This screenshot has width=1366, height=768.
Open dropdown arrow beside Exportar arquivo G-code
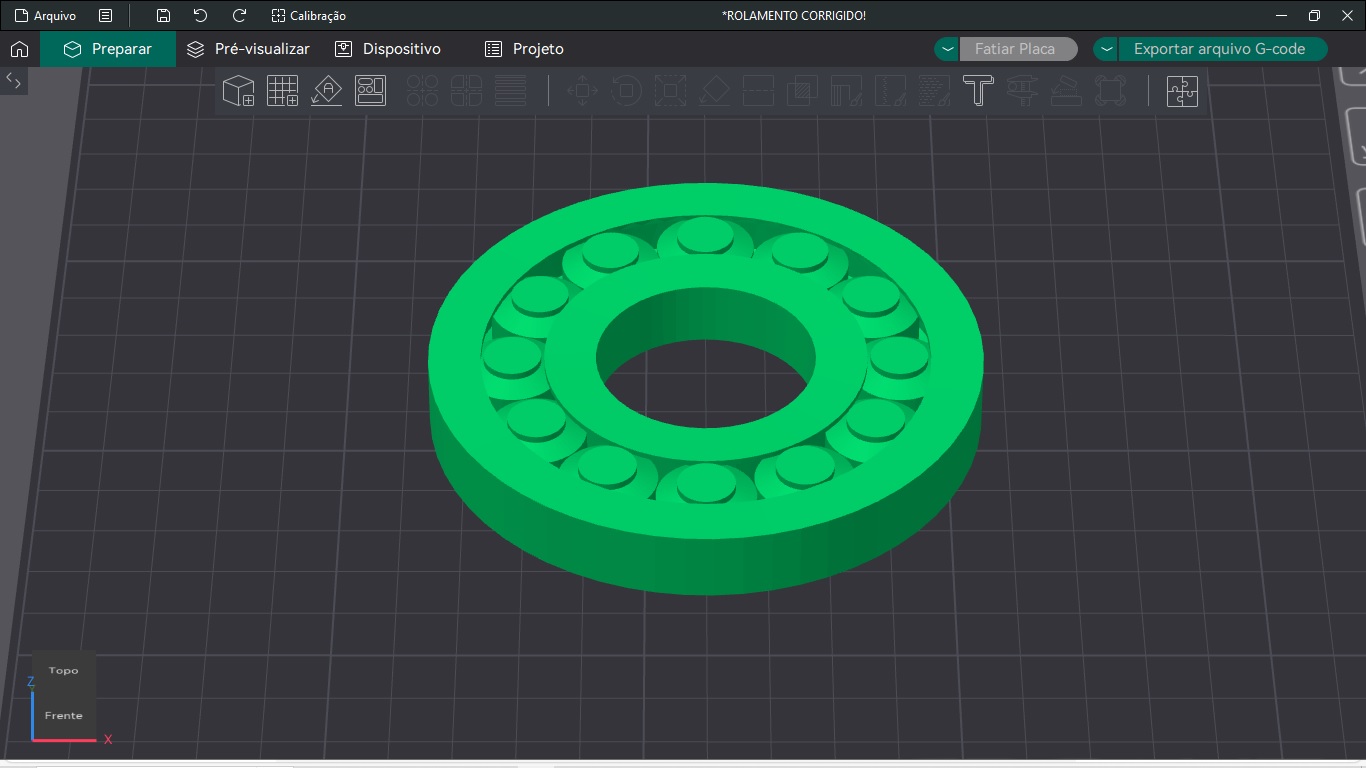pos(1106,49)
